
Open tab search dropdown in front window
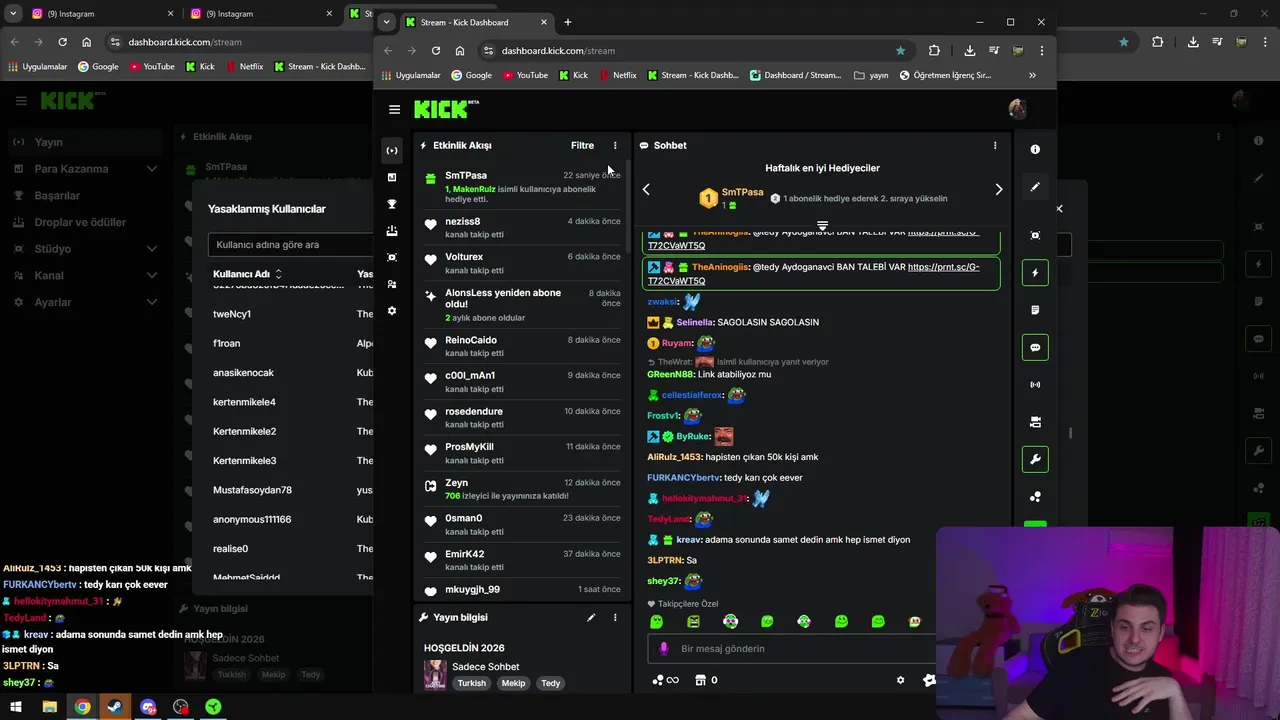tap(386, 22)
